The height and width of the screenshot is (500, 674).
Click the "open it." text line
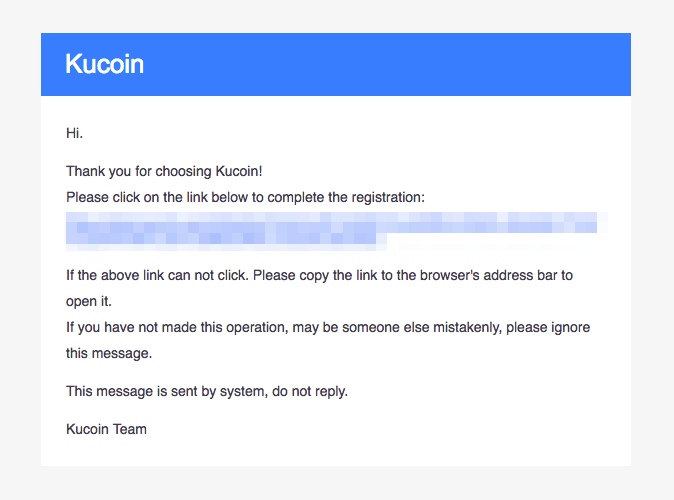click(89, 301)
